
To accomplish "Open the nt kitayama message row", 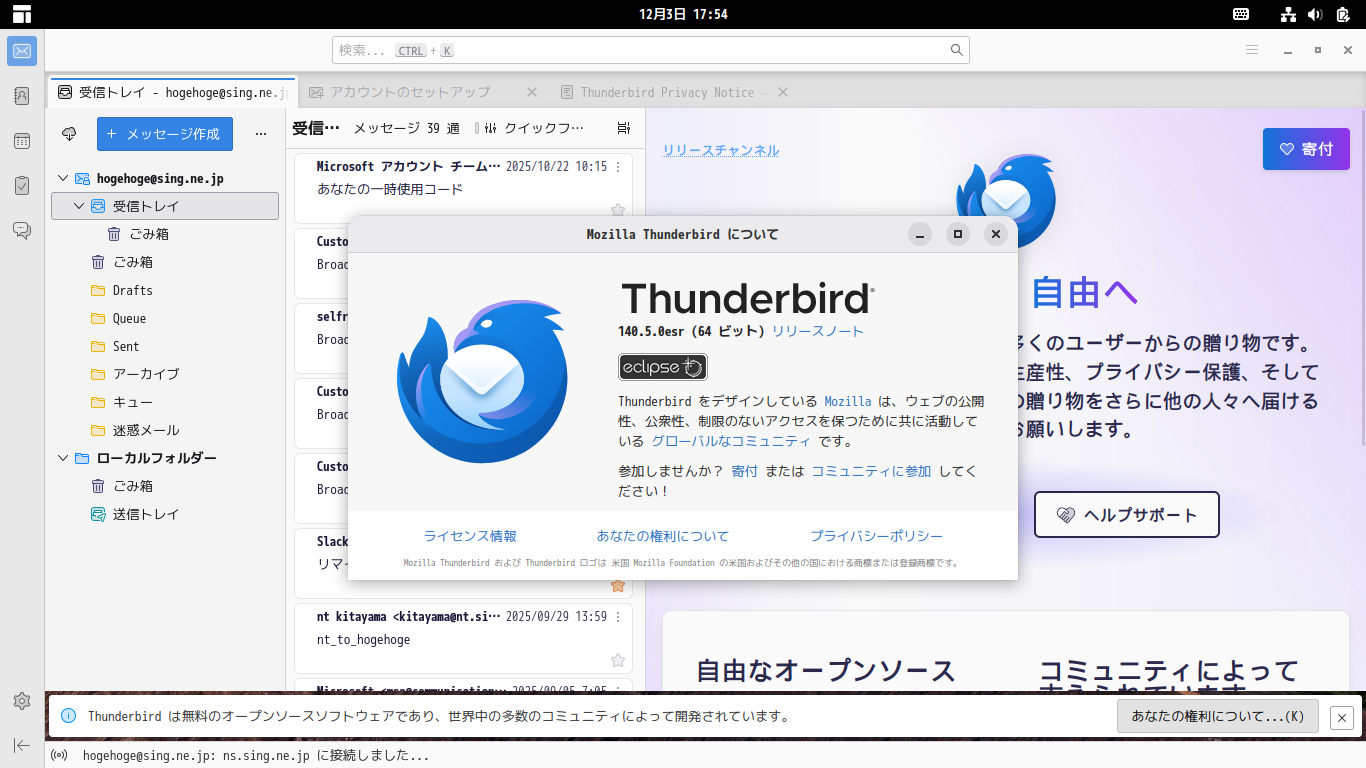I will (x=463, y=637).
